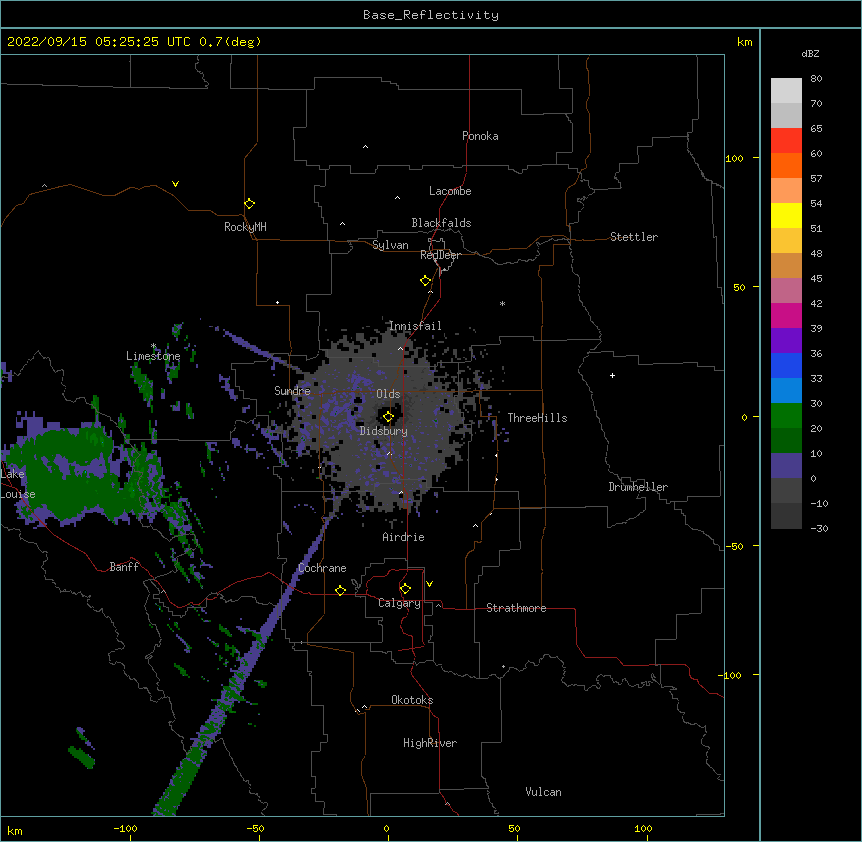
Task: Click the Sundre town label
Action: point(292,391)
